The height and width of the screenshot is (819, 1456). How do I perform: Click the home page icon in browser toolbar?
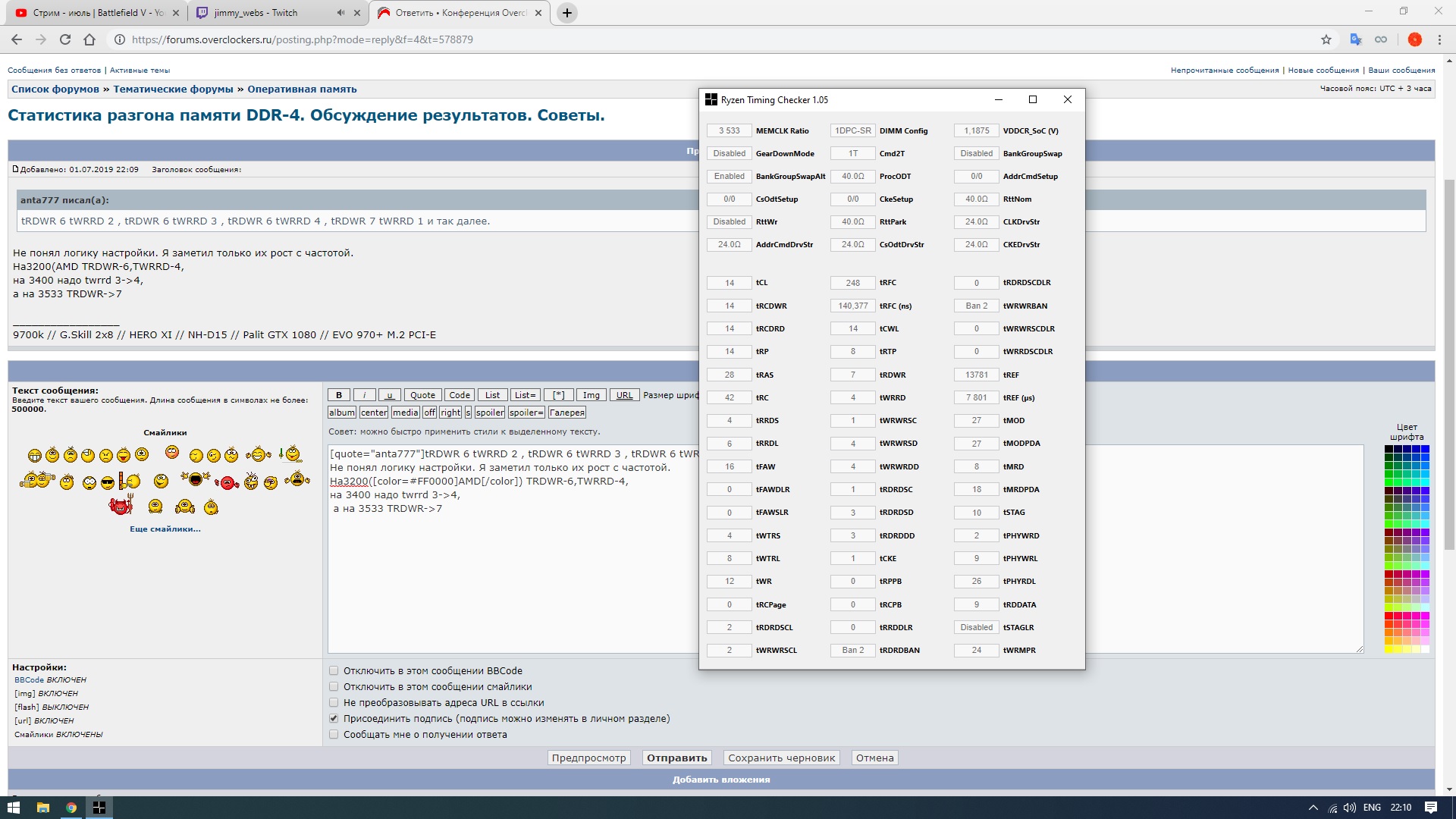[89, 39]
